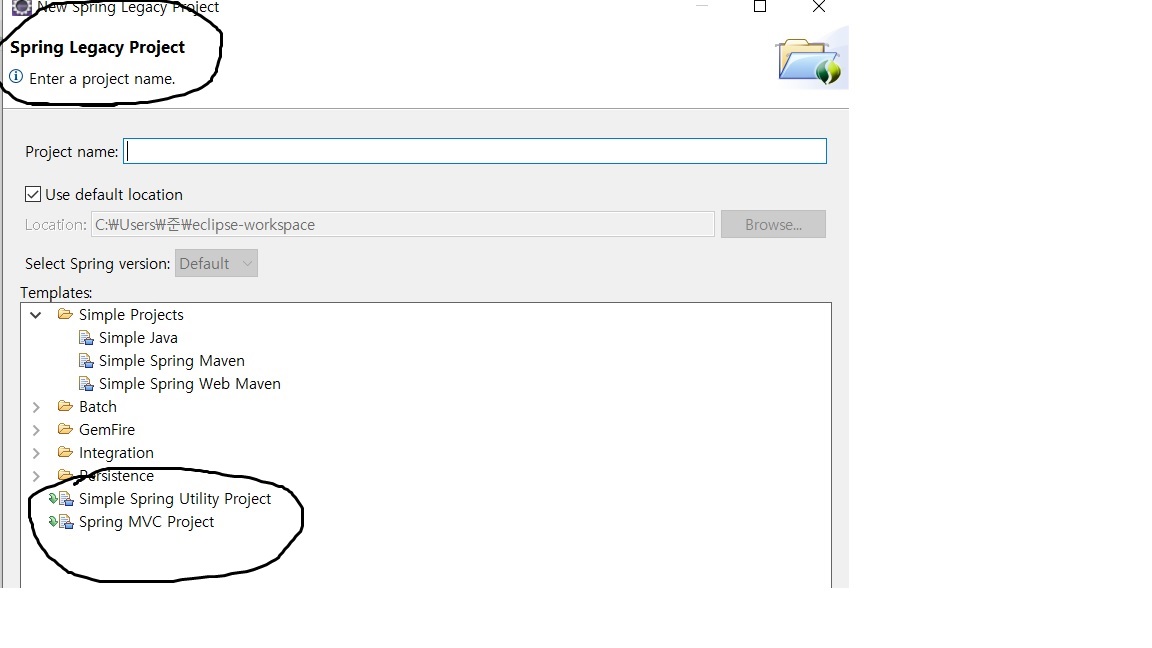Click the Simple Spring Web Maven icon

click(x=86, y=384)
